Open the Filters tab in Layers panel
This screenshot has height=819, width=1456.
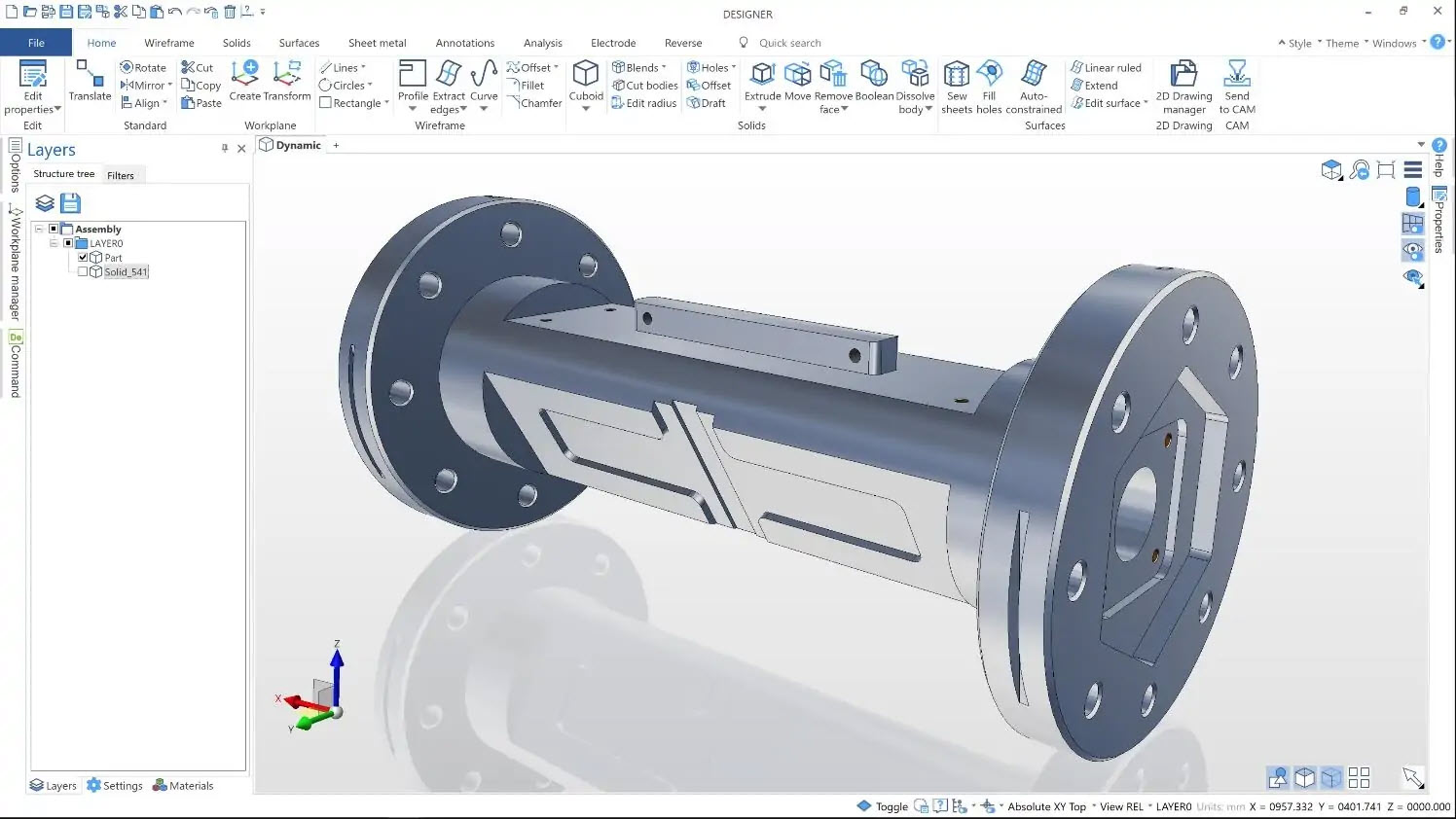(x=121, y=175)
